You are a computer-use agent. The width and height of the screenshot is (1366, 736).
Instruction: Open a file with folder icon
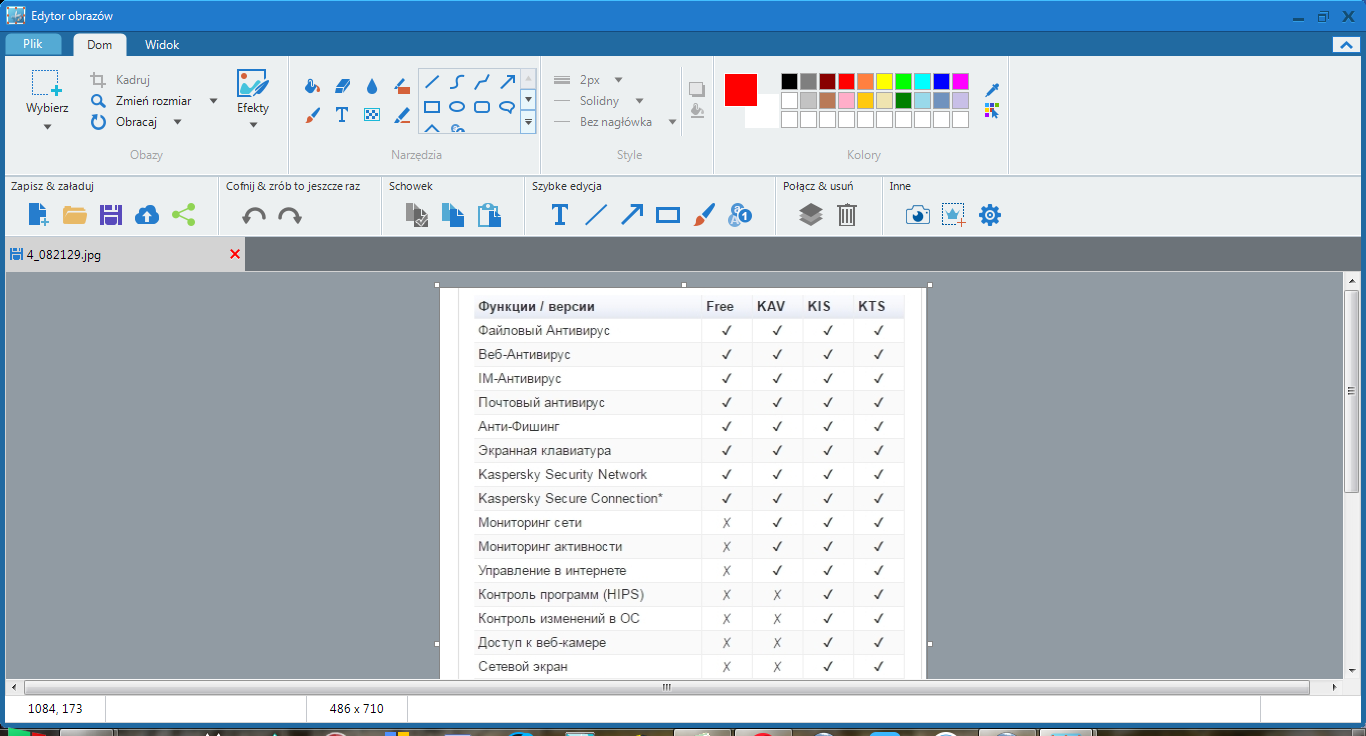(x=75, y=214)
